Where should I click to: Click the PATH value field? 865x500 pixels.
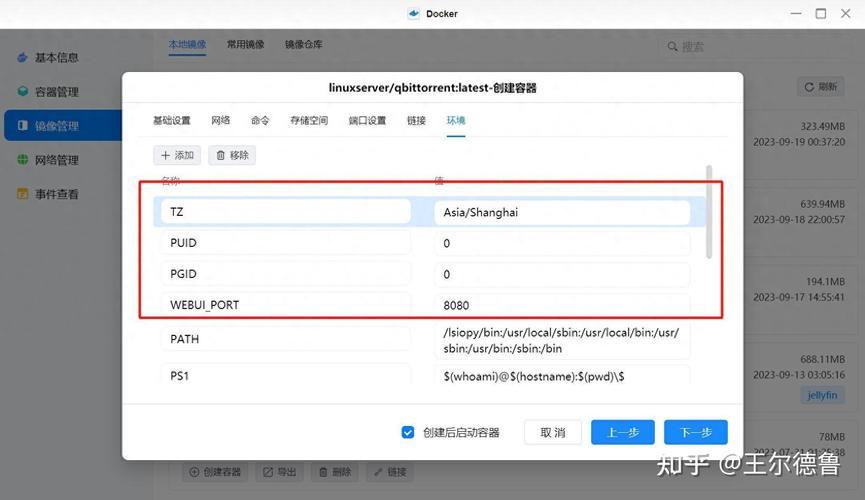562,341
